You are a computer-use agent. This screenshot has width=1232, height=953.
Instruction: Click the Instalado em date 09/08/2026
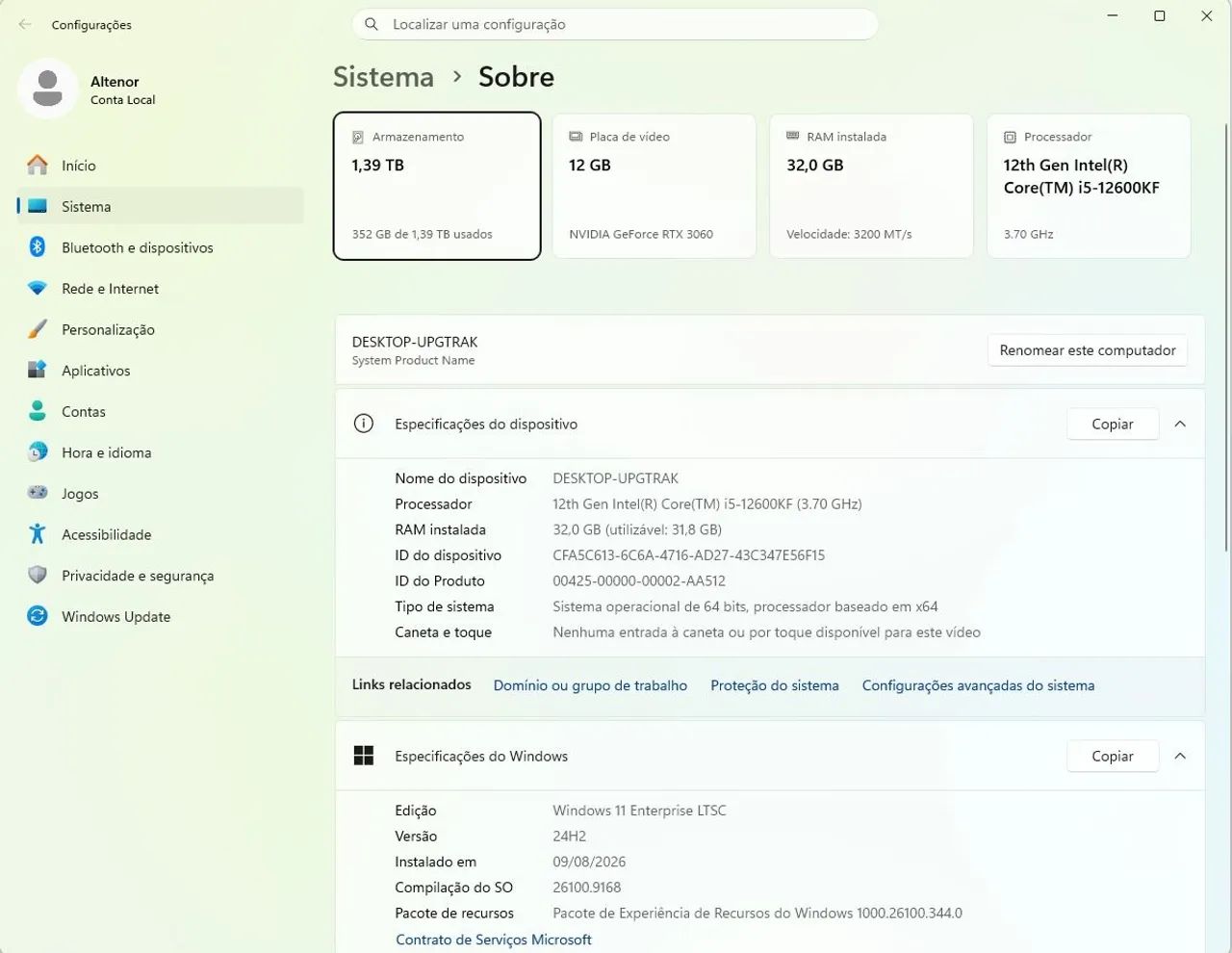pos(589,862)
